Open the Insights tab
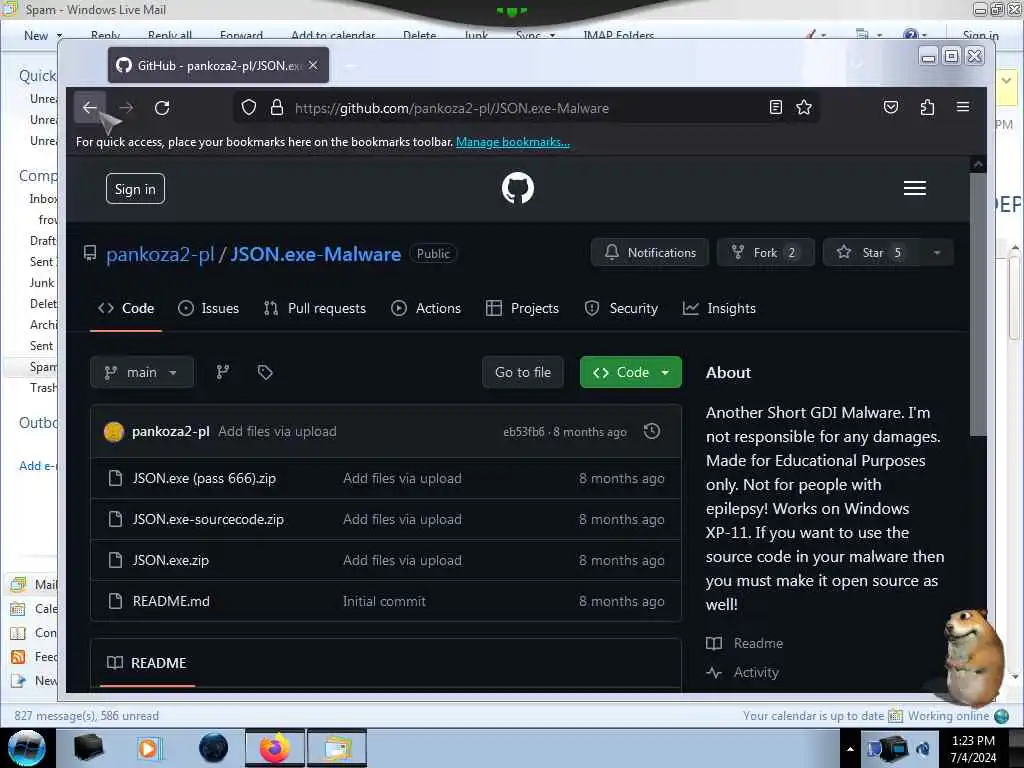This screenshot has height=768, width=1024. pyautogui.click(x=719, y=308)
